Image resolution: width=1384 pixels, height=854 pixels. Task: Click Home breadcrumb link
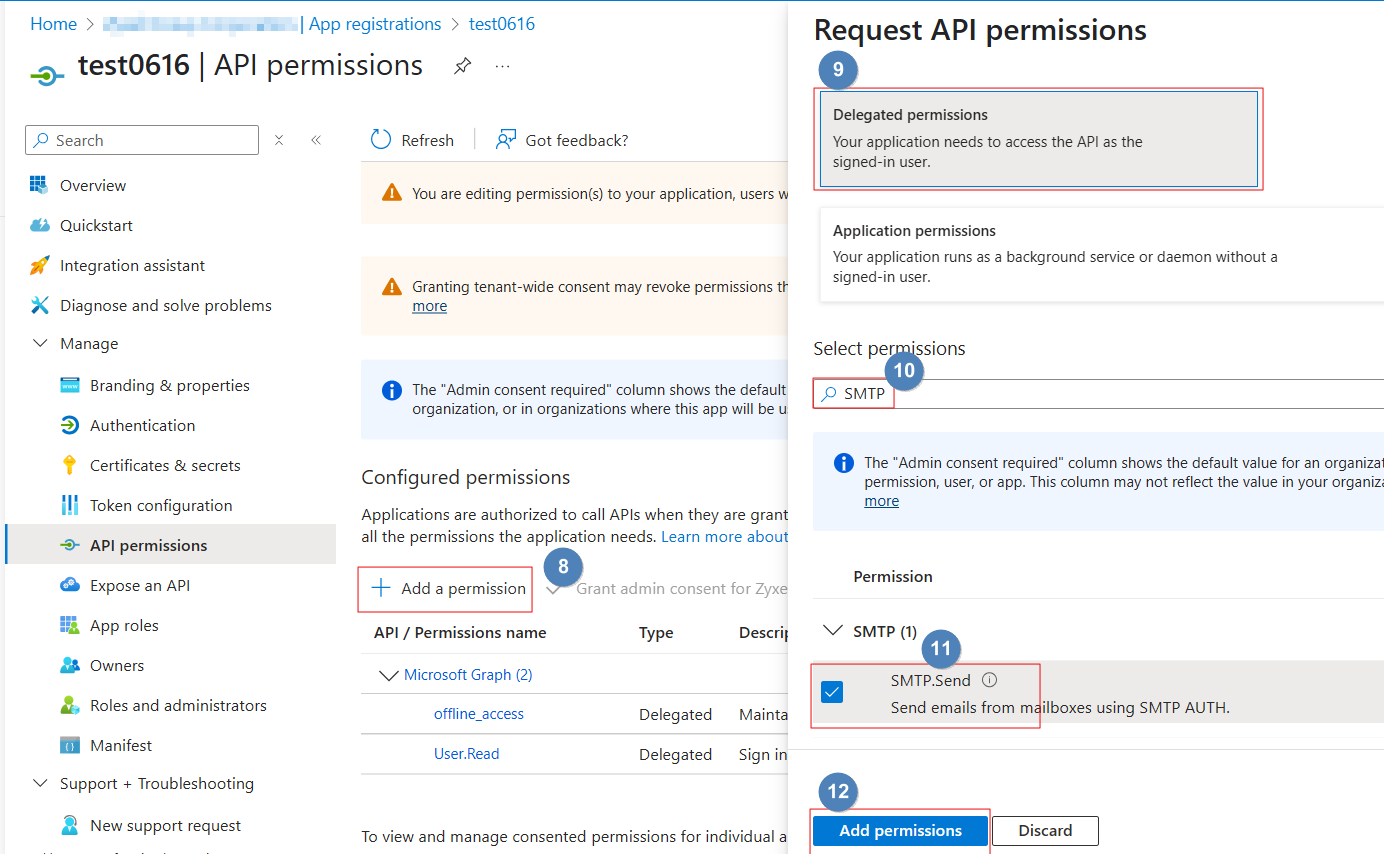pyautogui.click(x=53, y=24)
